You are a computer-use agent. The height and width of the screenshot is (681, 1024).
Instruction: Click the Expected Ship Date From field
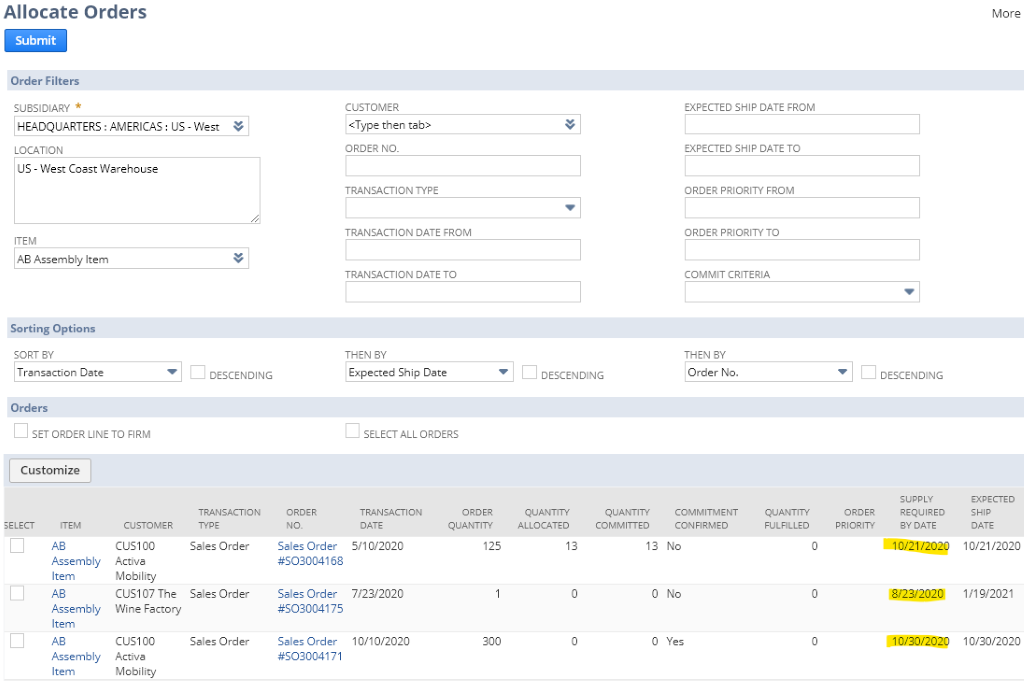click(x=801, y=124)
